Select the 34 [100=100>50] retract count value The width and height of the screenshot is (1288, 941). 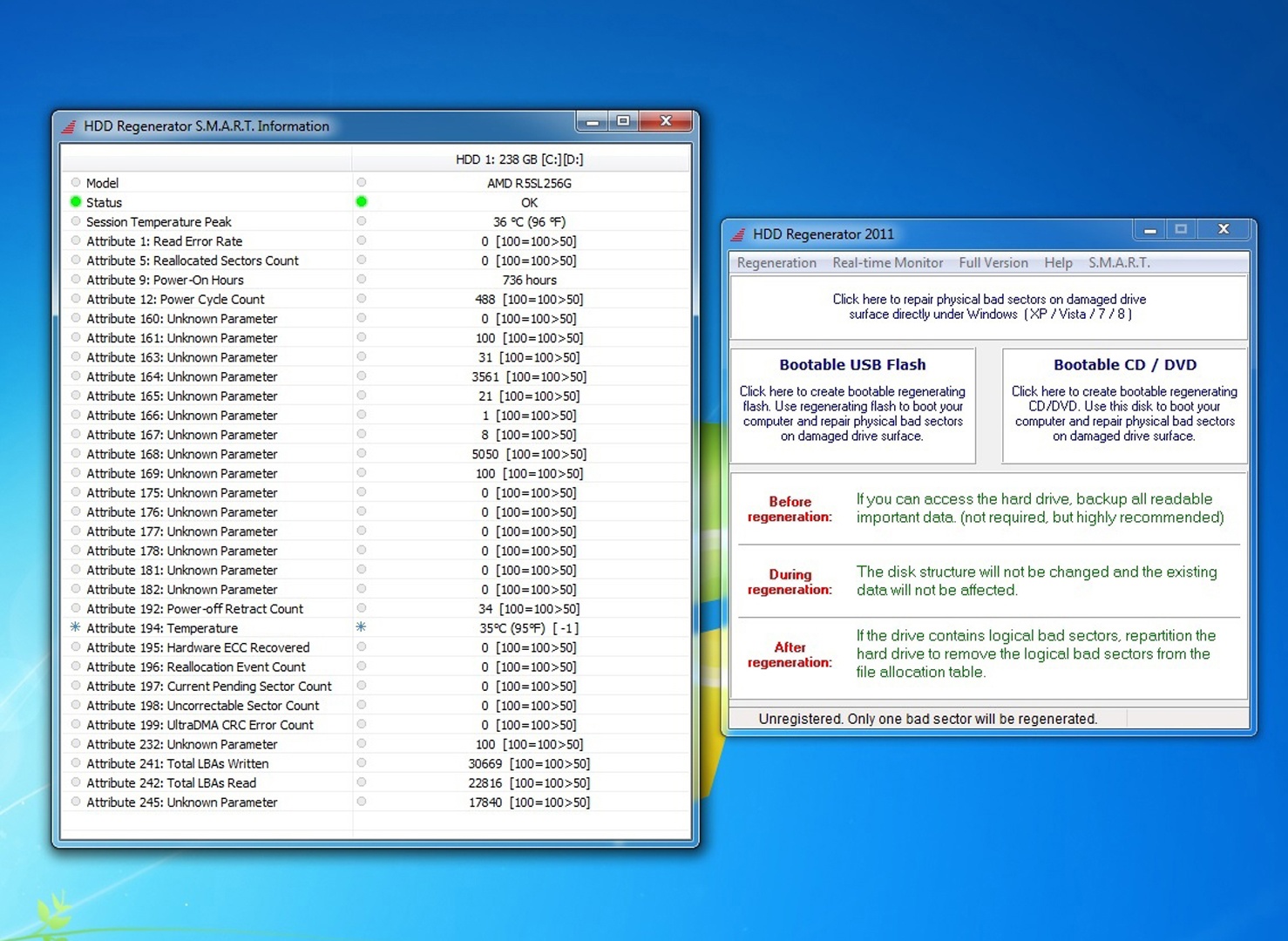tap(529, 609)
